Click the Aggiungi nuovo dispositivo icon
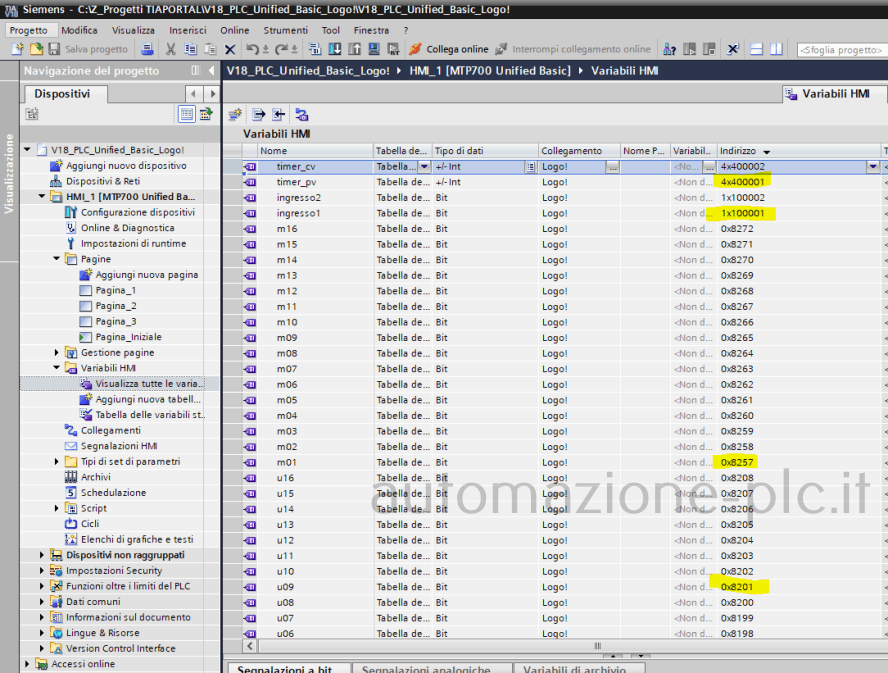Screen dimensions: 888x673 tap(57, 165)
